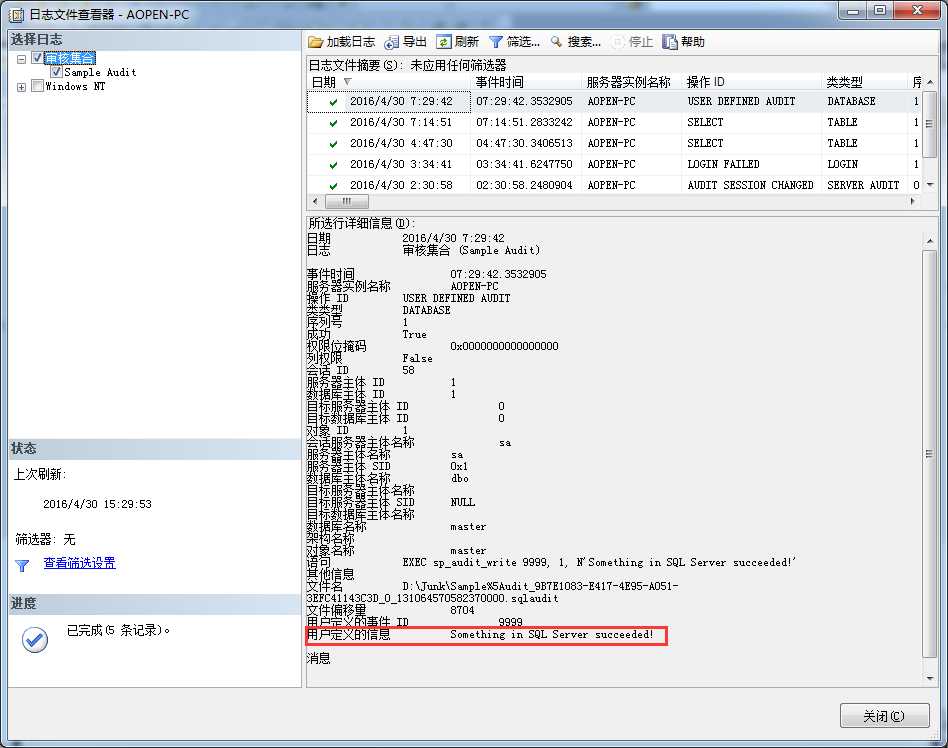Uncheck the Sample Audit checkbox
Screen dimensions: 948x748
pos(56,72)
